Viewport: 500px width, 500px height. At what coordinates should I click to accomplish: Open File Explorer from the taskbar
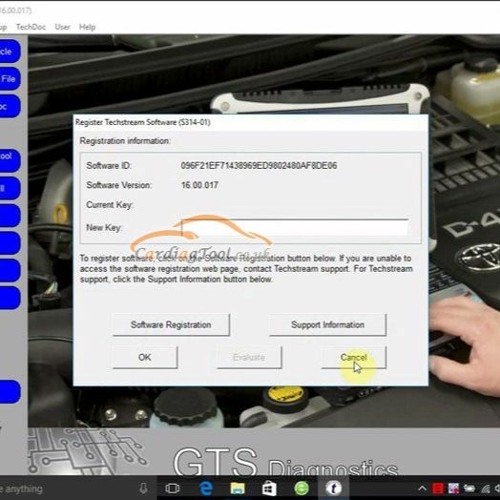(x=237, y=489)
